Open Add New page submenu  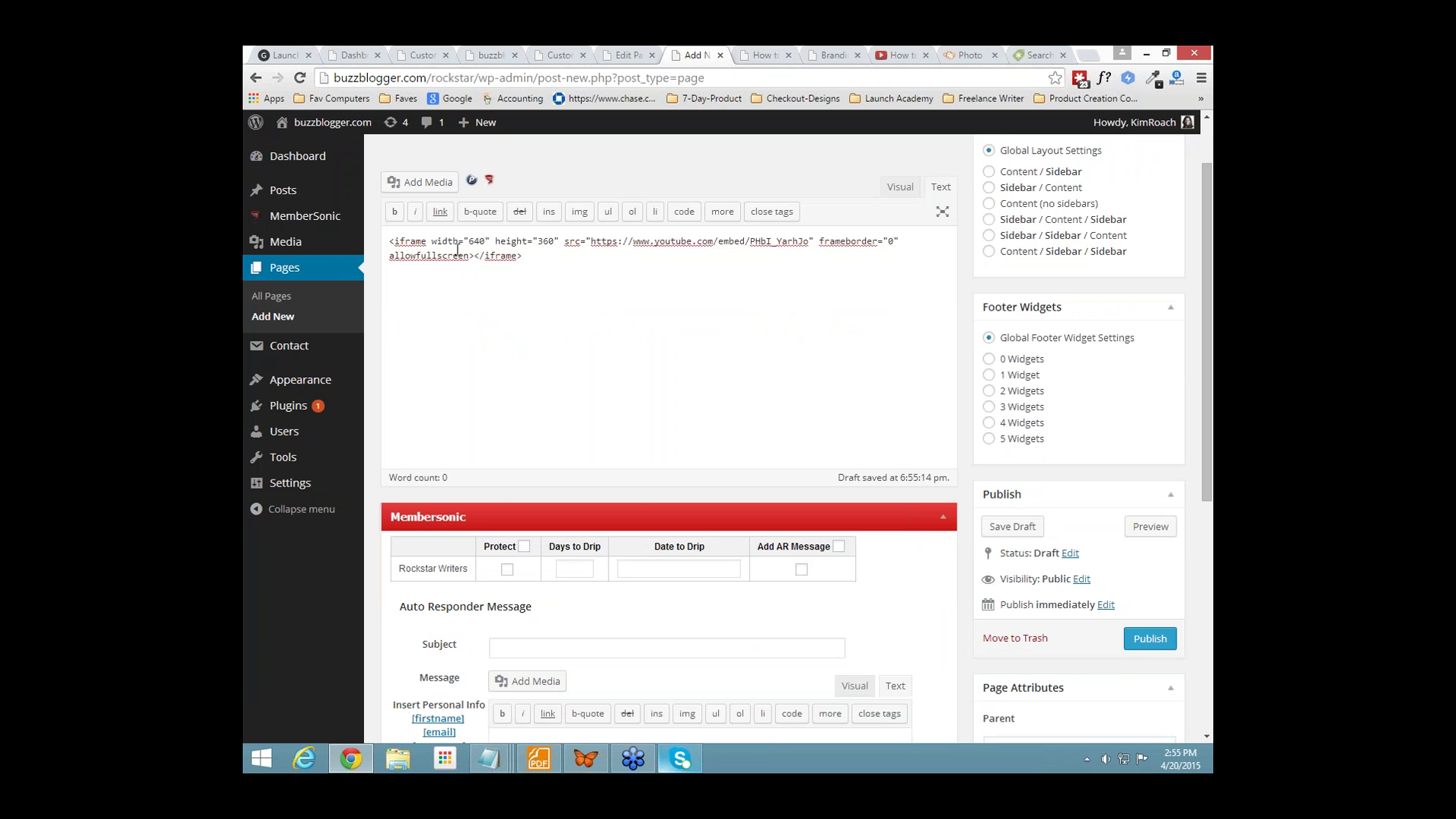273,317
